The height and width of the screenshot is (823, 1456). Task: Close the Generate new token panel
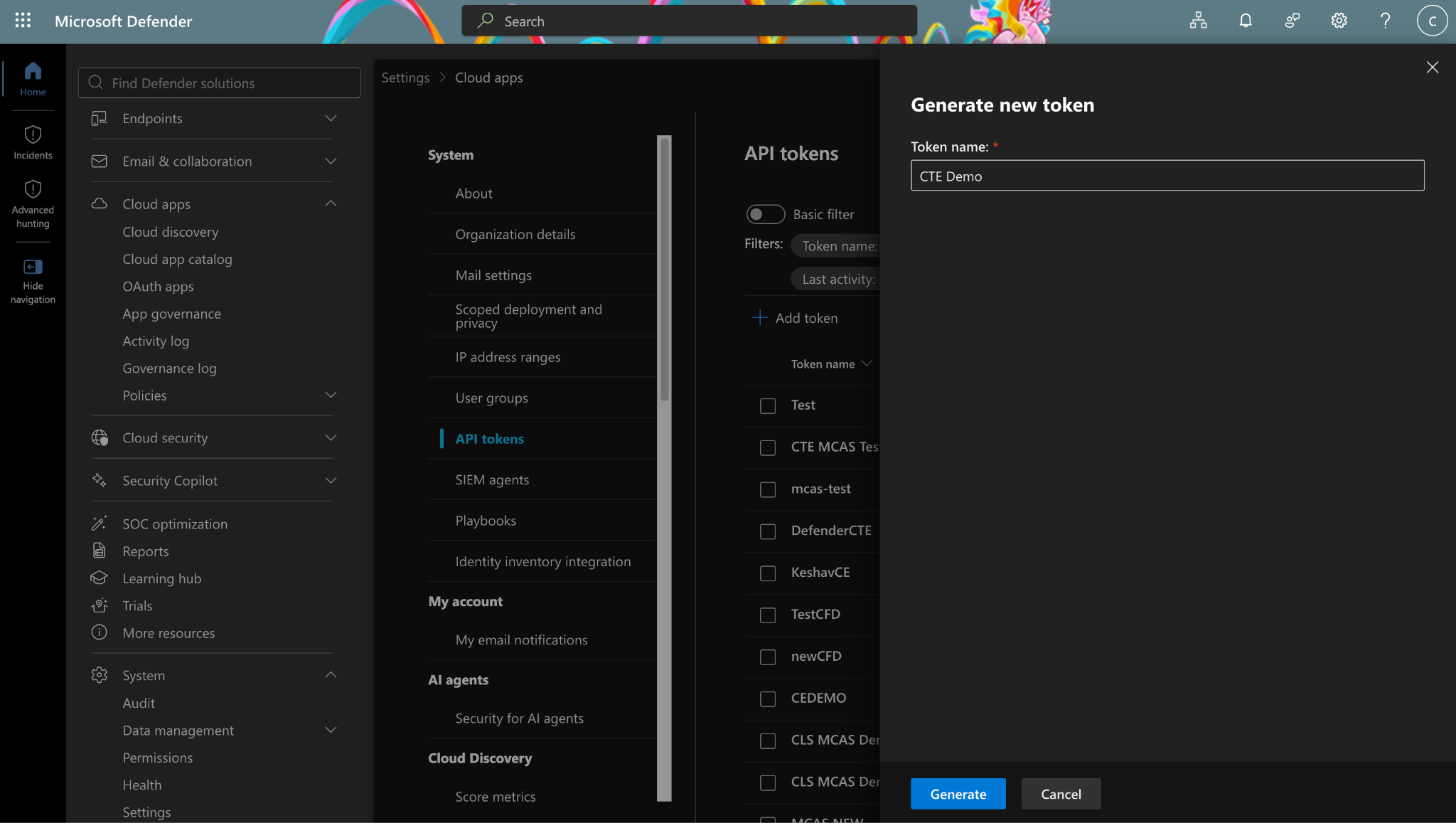point(1433,67)
